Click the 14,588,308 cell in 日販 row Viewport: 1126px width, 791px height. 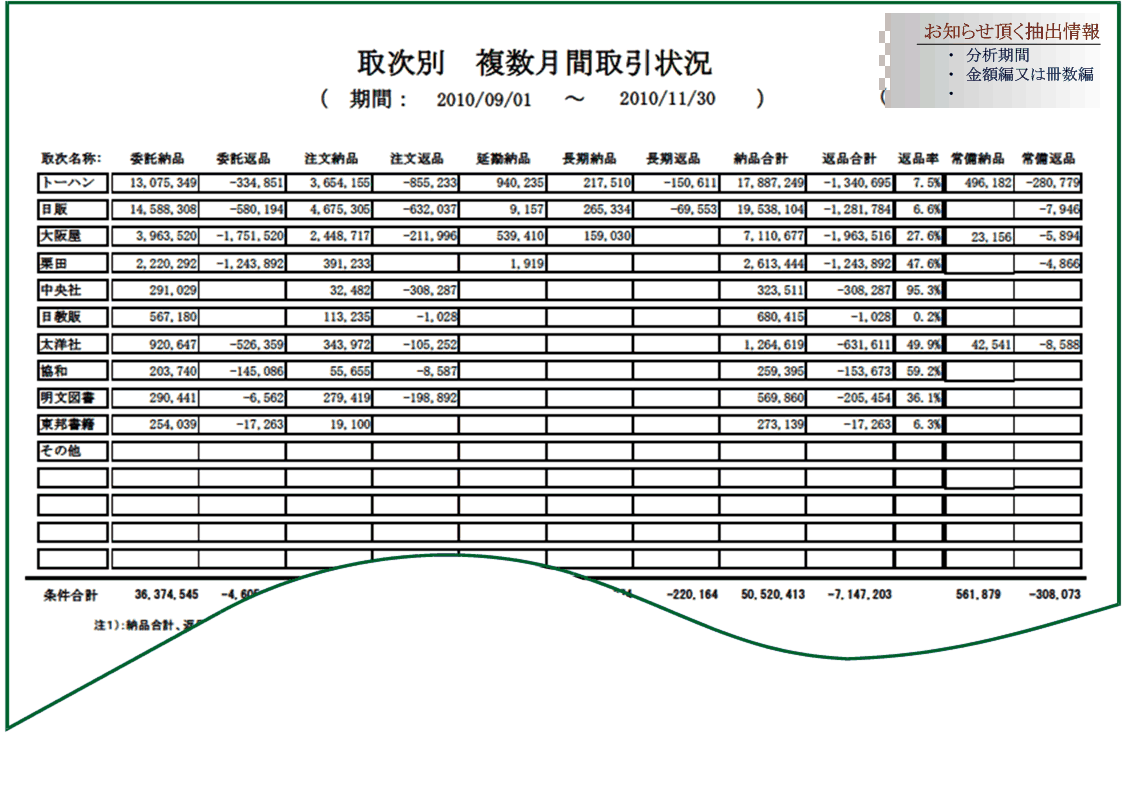point(155,209)
